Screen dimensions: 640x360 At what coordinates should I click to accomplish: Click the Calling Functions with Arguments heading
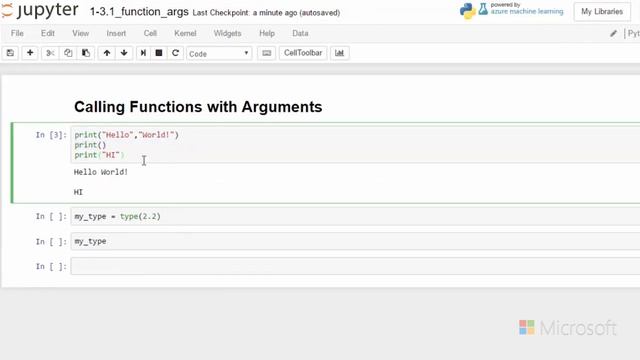tap(198, 107)
